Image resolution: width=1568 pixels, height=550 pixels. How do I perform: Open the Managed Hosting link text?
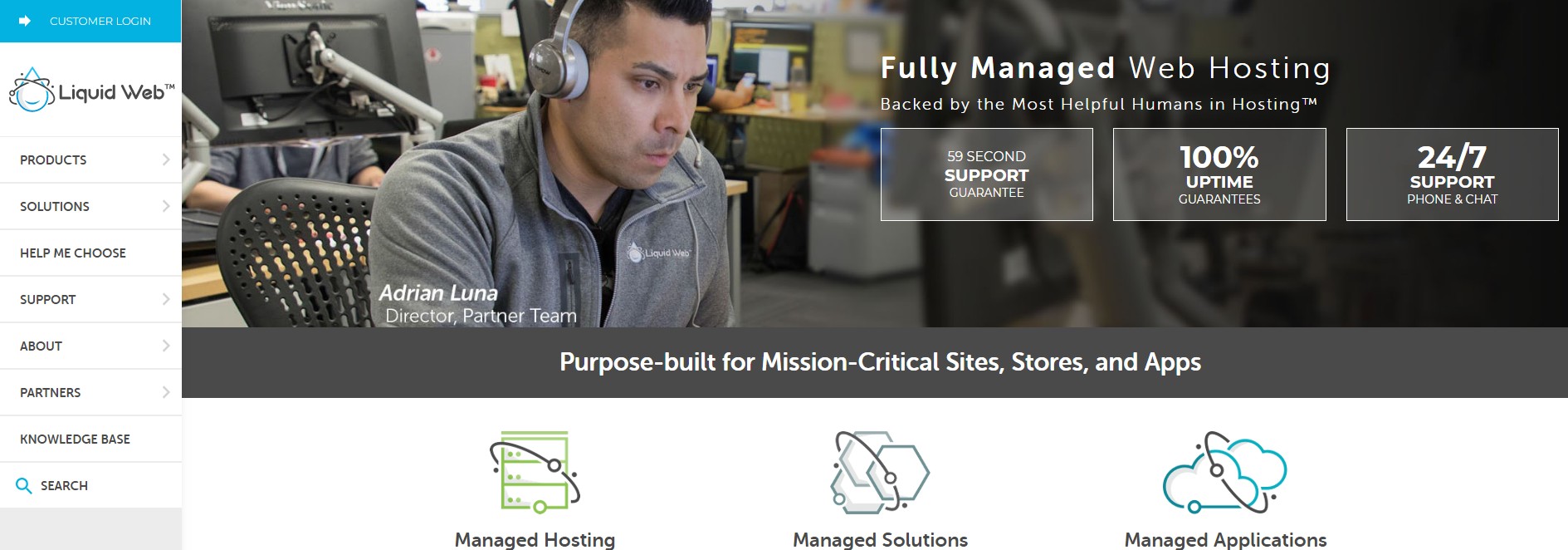tap(535, 539)
